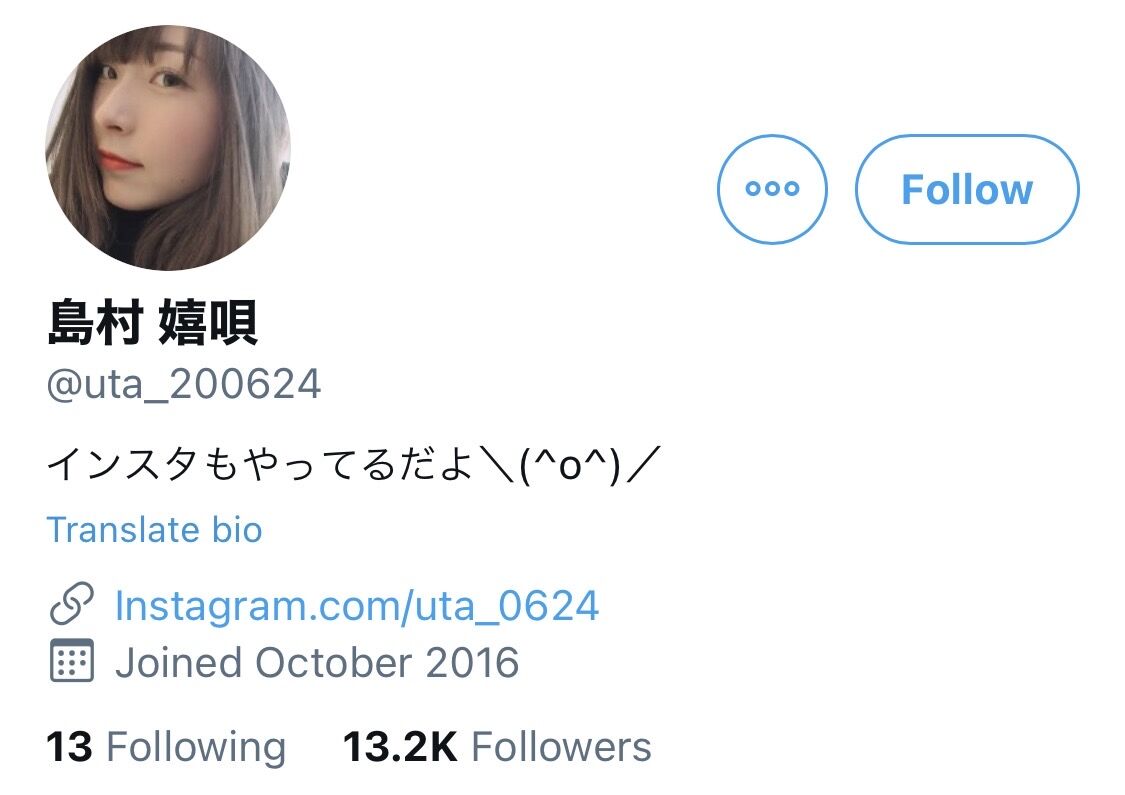This screenshot has height=795, width=1125.
Task: Select the display name 島村 嬉唄
Action: click(152, 323)
